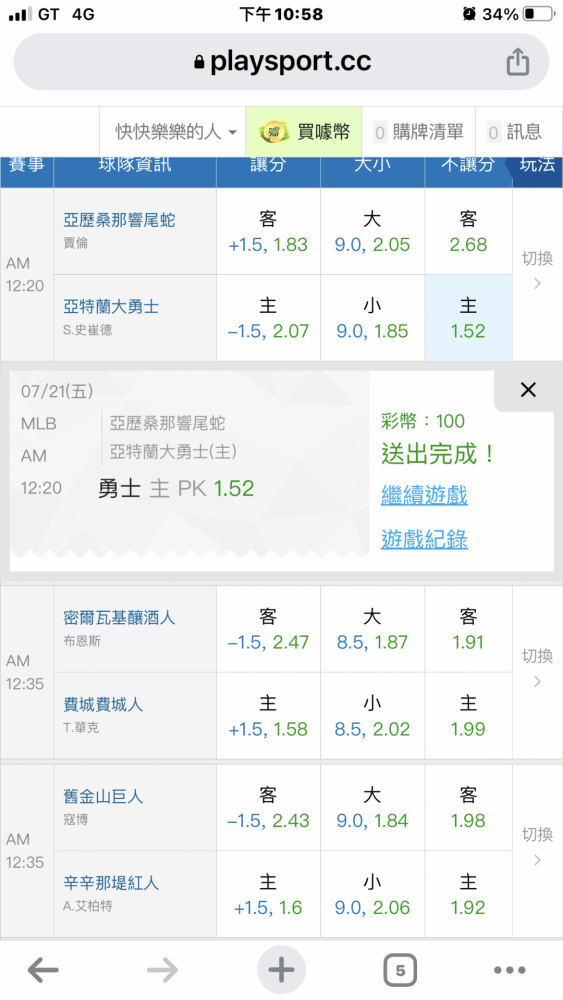The width and height of the screenshot is (563, 1000).
Task: Select 客 2.68 moneyline for Diamondbacks
Action: pyautogui.click(x=468, y=232)
